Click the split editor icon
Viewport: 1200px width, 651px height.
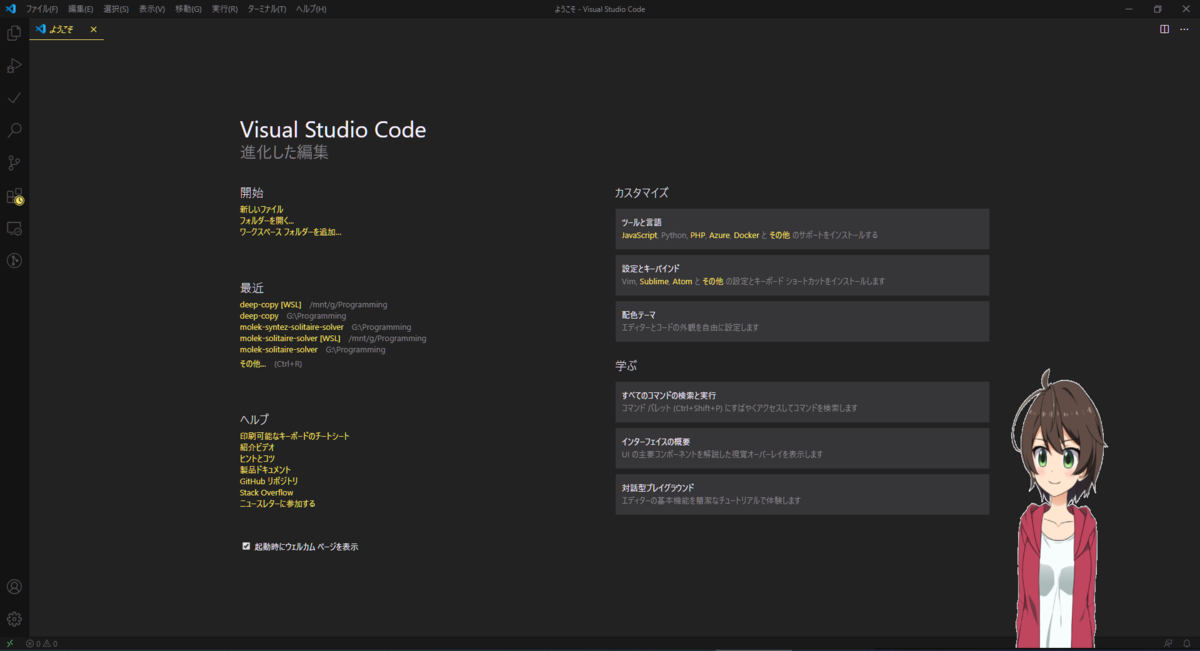[1164, 29]
